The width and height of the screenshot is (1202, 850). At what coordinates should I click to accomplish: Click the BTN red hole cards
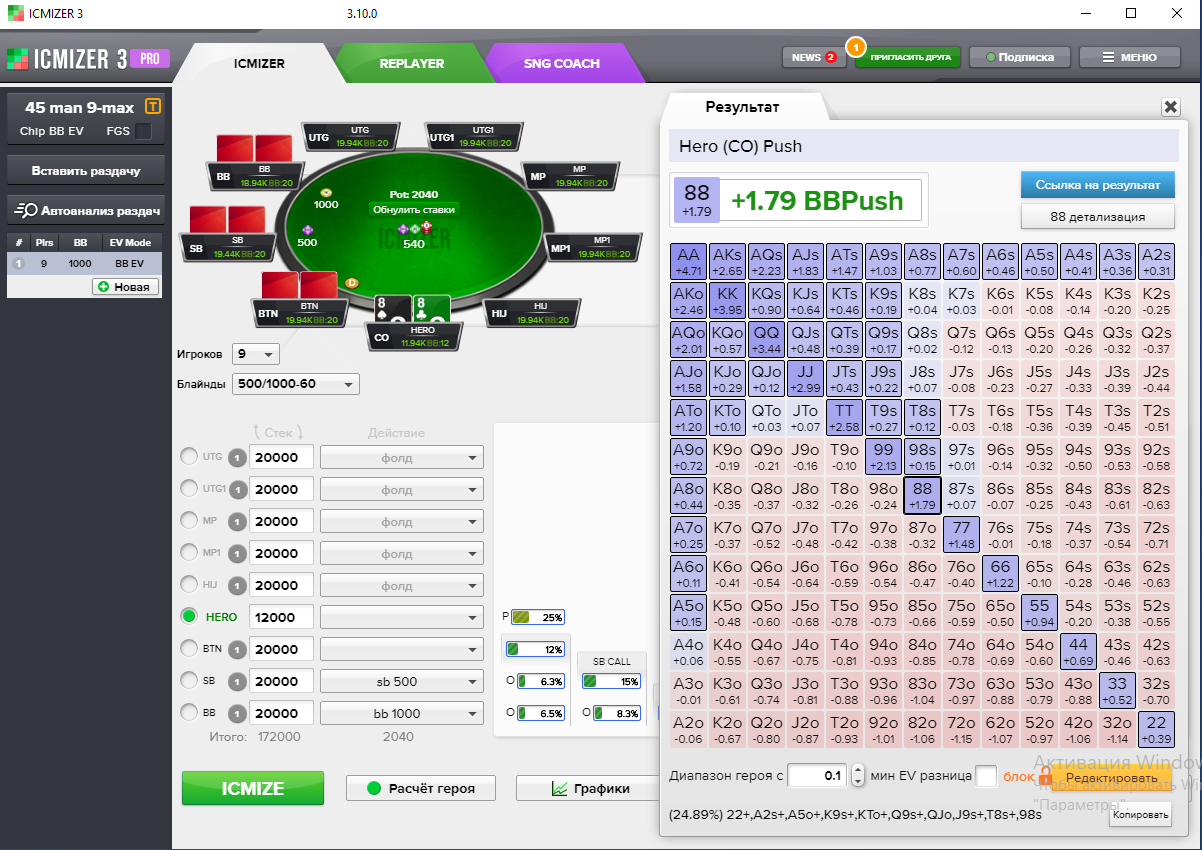[300, 284]
